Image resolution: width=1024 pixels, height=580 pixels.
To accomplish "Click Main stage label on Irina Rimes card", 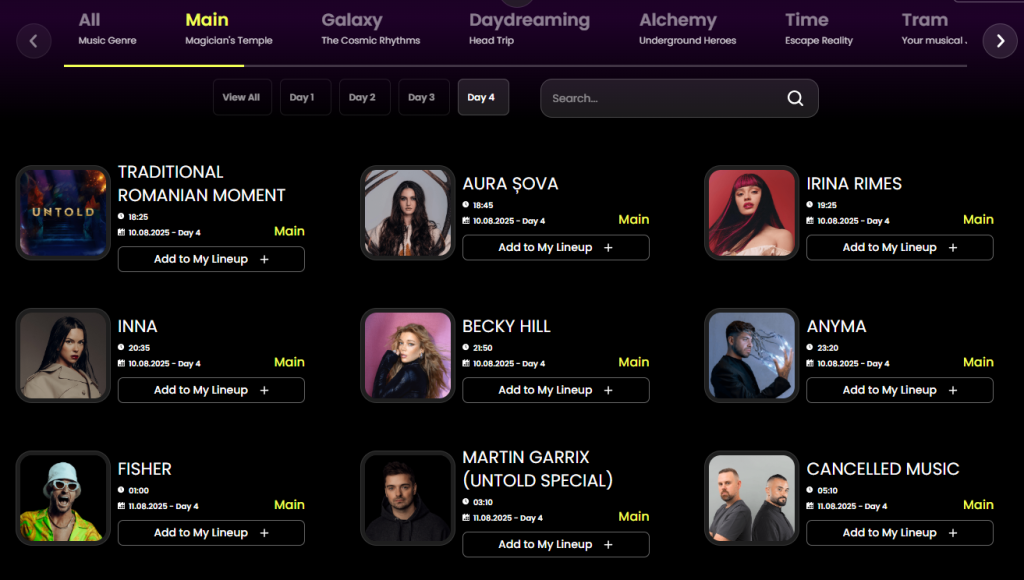I will click(978, 219).
